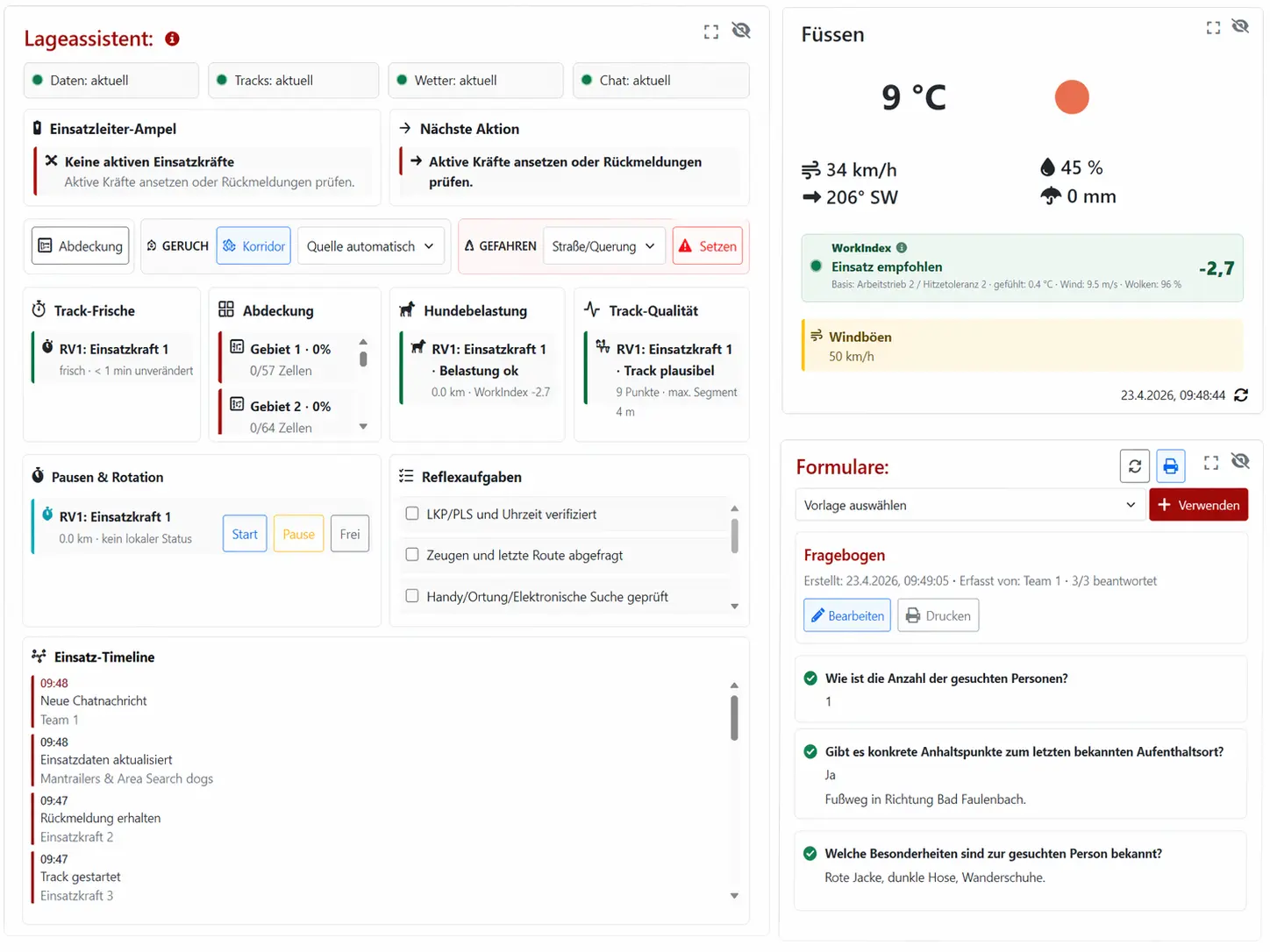Toggle the Abdeckung overlay button
The width and height of the screenshot is (1270, 952).
click(x=81, y=246)
